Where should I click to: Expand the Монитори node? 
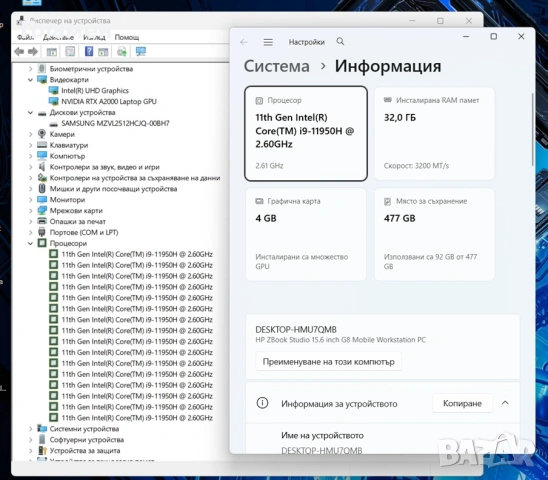pyautogui.click(x=30, y=200)
